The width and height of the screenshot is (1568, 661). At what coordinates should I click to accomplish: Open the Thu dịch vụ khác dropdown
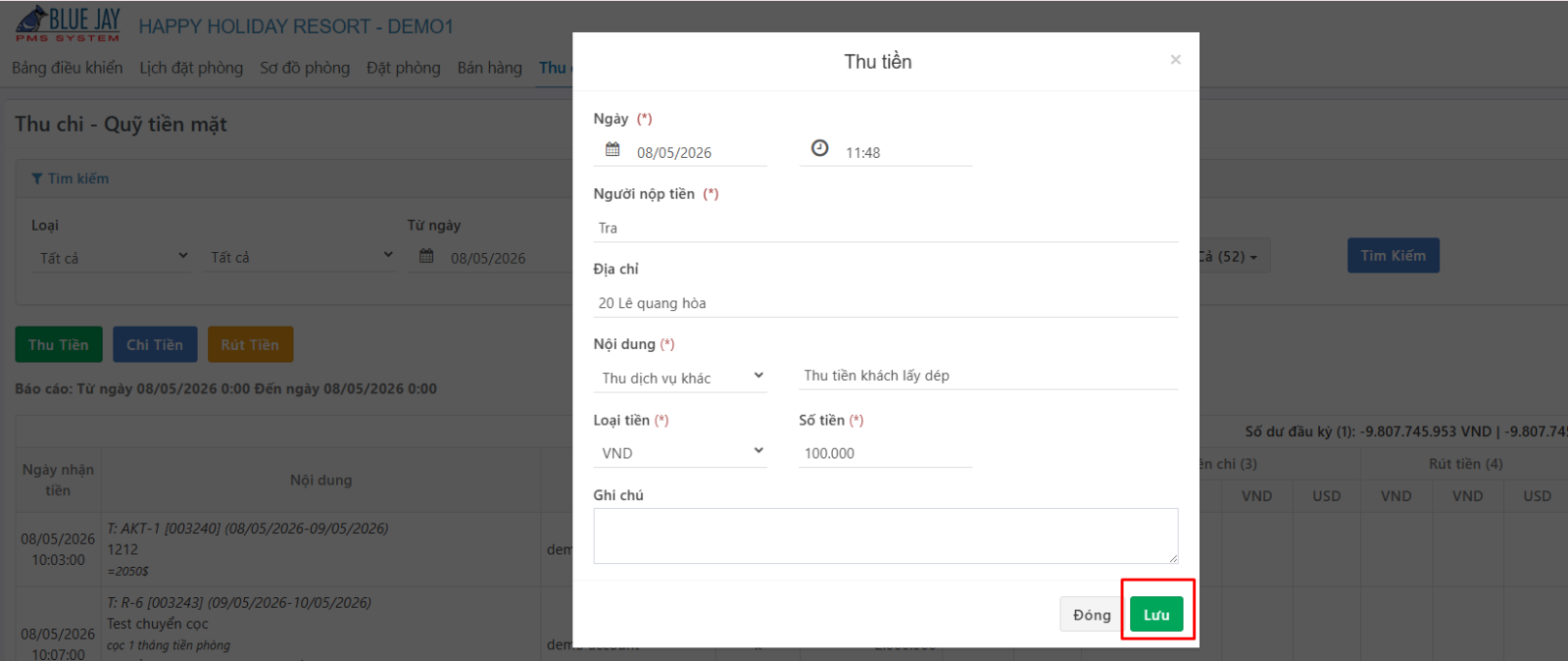point(680,377)
